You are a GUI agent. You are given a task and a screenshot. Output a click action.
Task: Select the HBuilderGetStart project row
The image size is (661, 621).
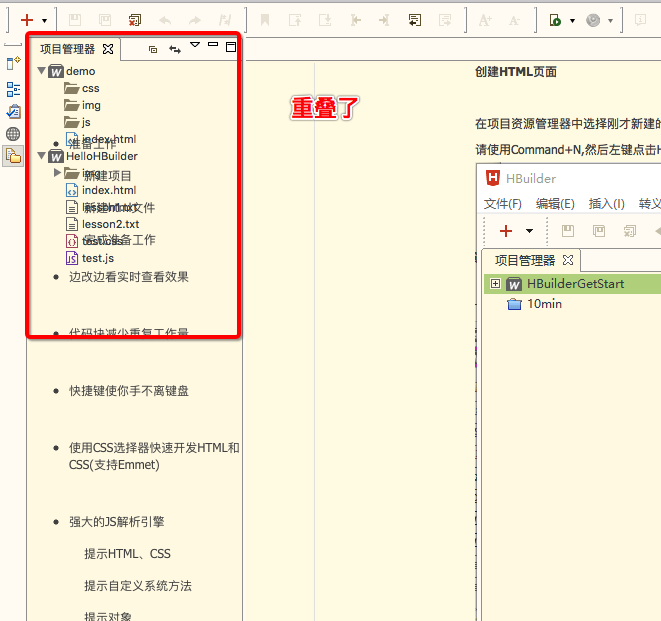[572, 284]
